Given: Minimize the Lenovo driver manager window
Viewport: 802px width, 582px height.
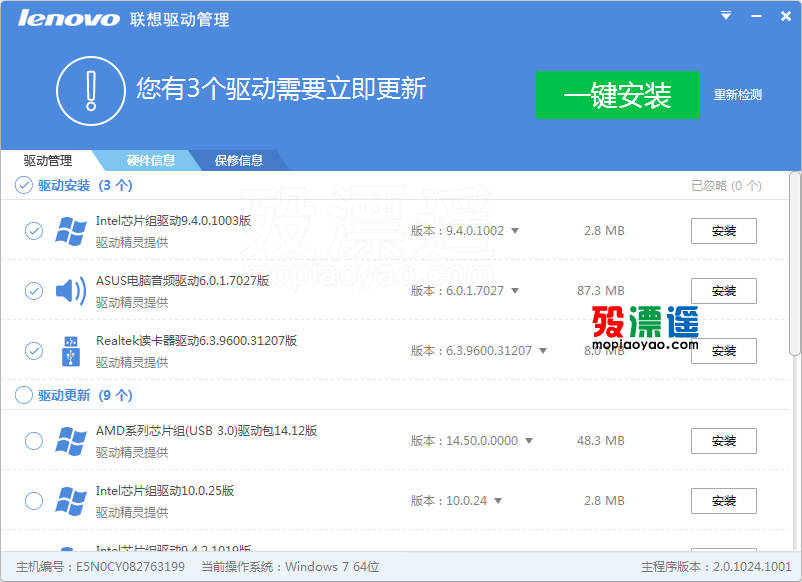Looking at the screenshot, I should click(x=756, y=16).
